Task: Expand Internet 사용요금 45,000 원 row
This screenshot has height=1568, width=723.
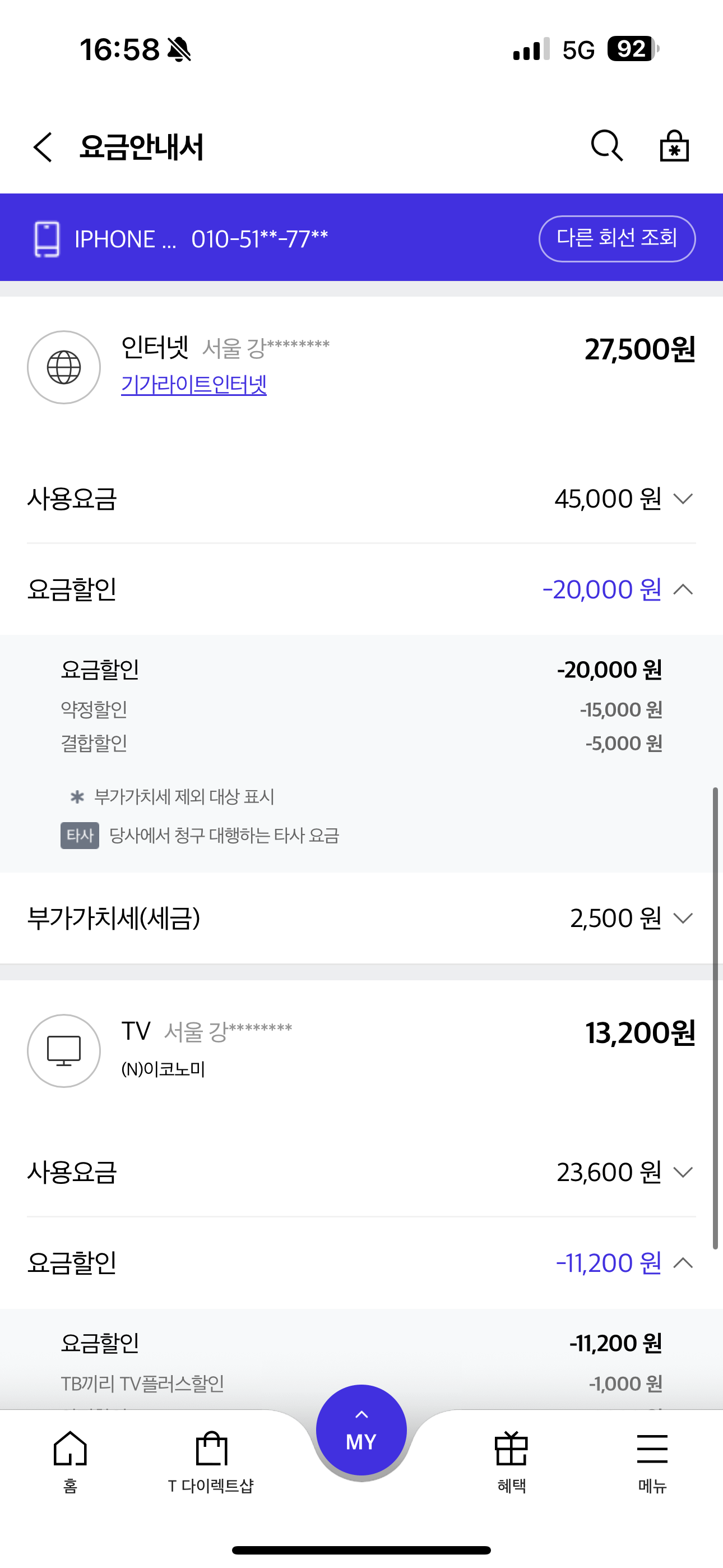Action: click(x=683, y=499)
